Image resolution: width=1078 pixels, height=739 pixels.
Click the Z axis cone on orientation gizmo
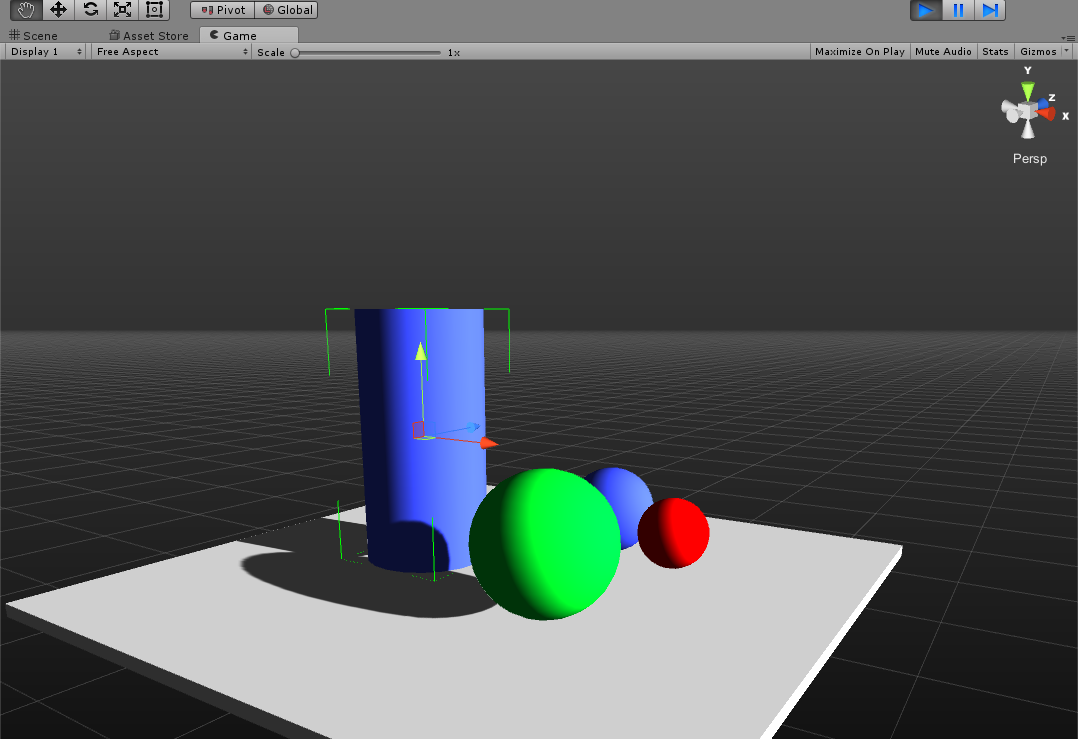1044,104
